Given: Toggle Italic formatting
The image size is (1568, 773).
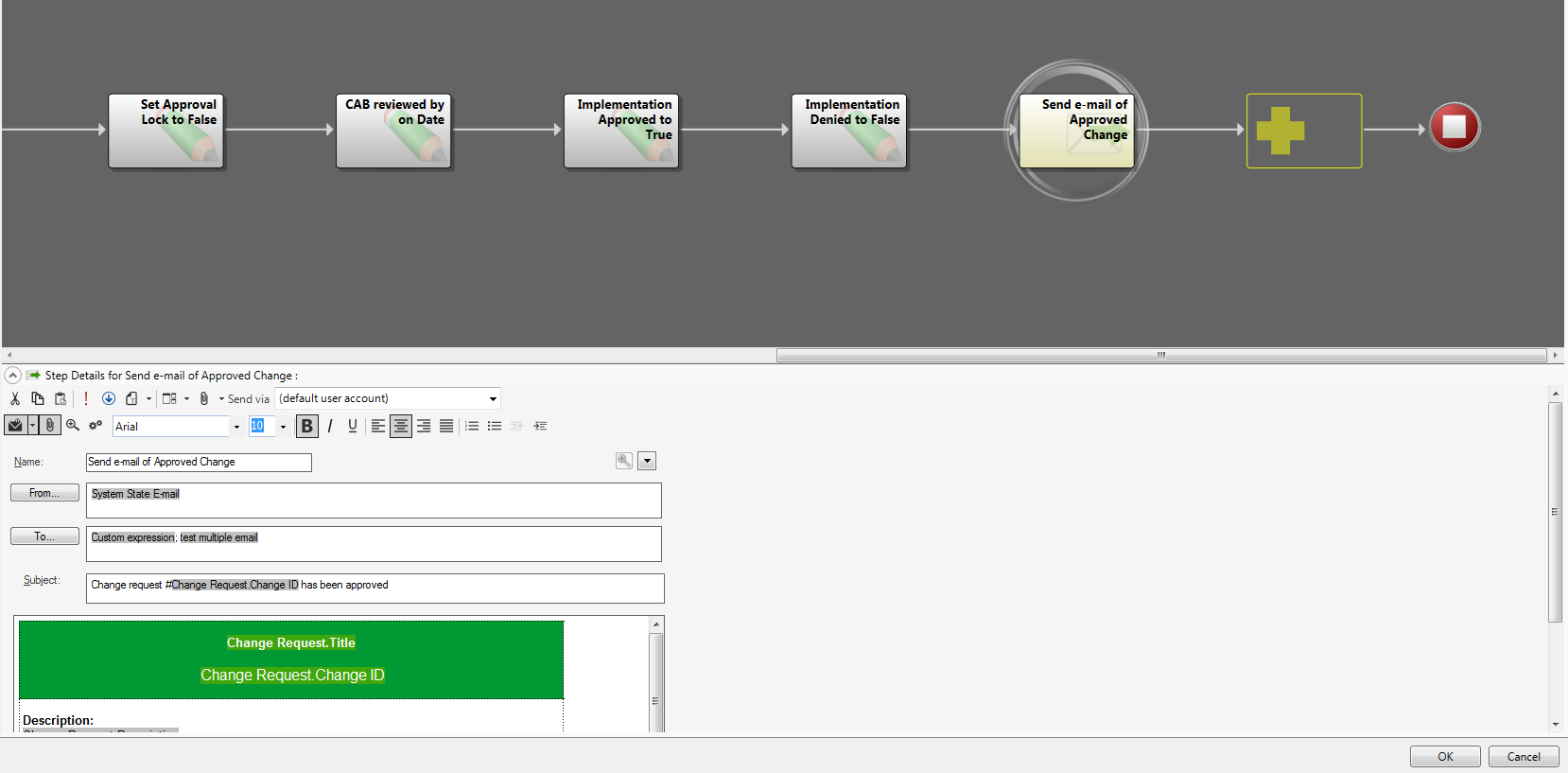Looking at the screenshot, I should click(x=329, y=426).
